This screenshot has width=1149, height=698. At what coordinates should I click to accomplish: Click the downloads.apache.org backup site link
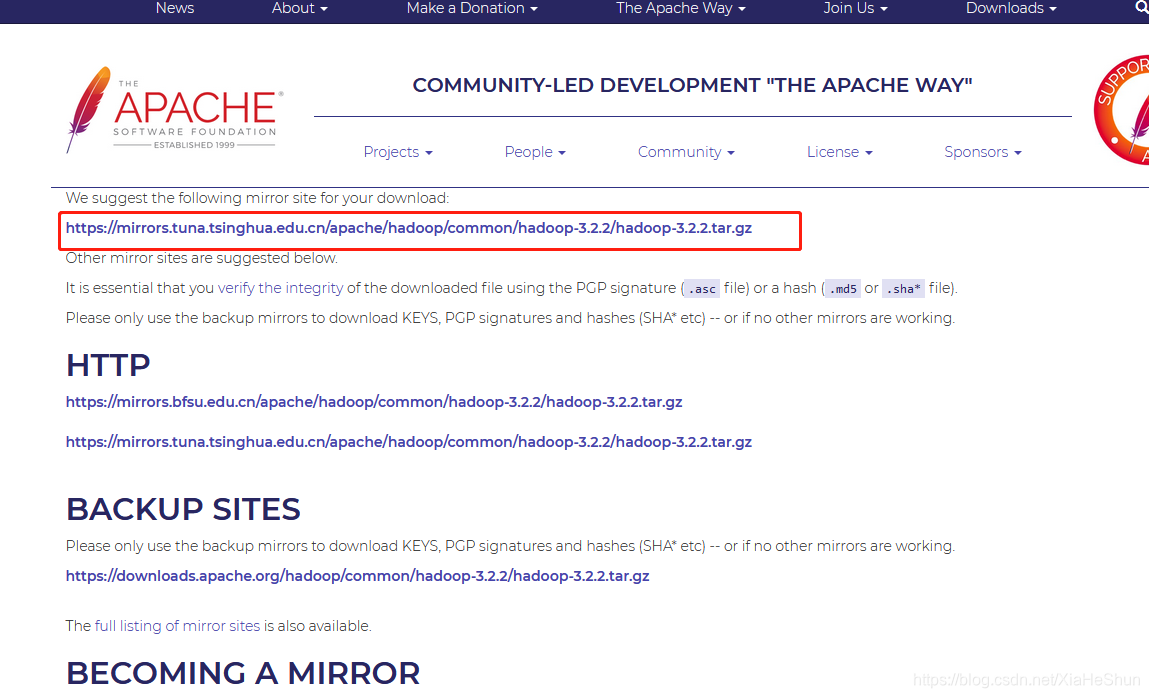click(358, 576)
